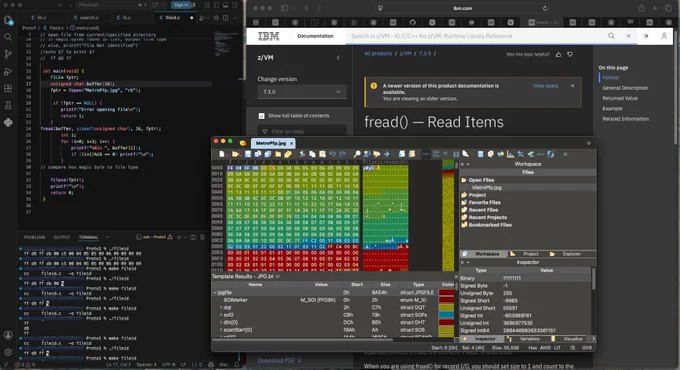The width and height of the screenshot is (680, 370).
Task: Expand scanStart[0] row in Template Results
Action: tap(221, 330)
